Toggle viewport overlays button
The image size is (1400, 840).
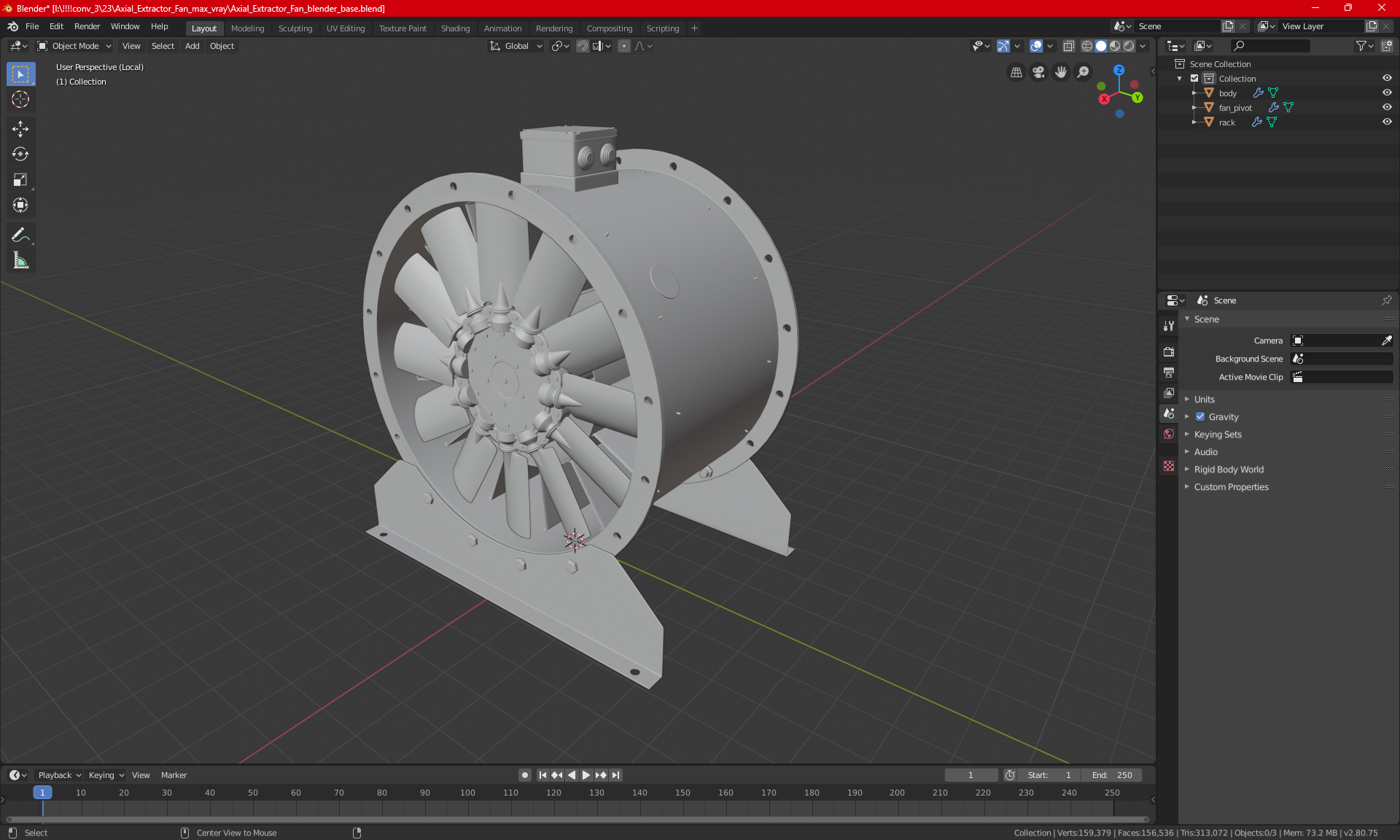(1036, 46)
